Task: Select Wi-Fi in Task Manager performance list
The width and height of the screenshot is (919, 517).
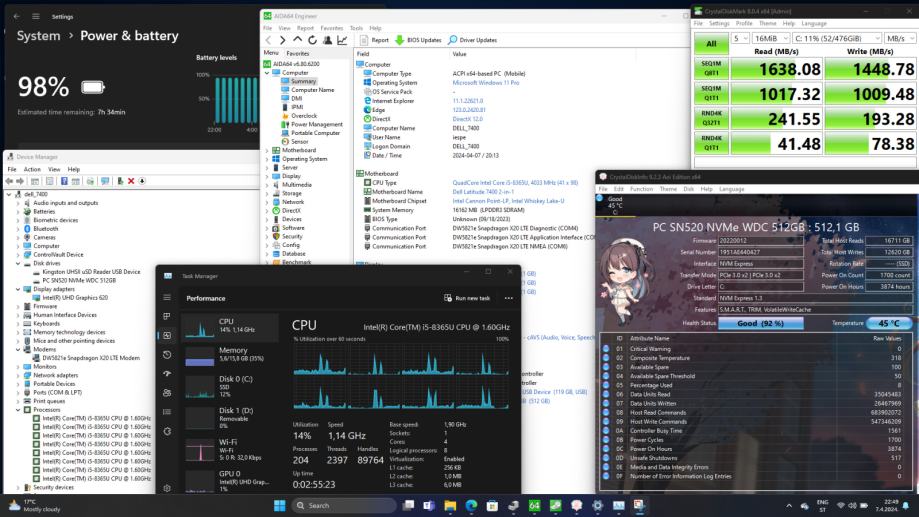Action: [230, 450]
